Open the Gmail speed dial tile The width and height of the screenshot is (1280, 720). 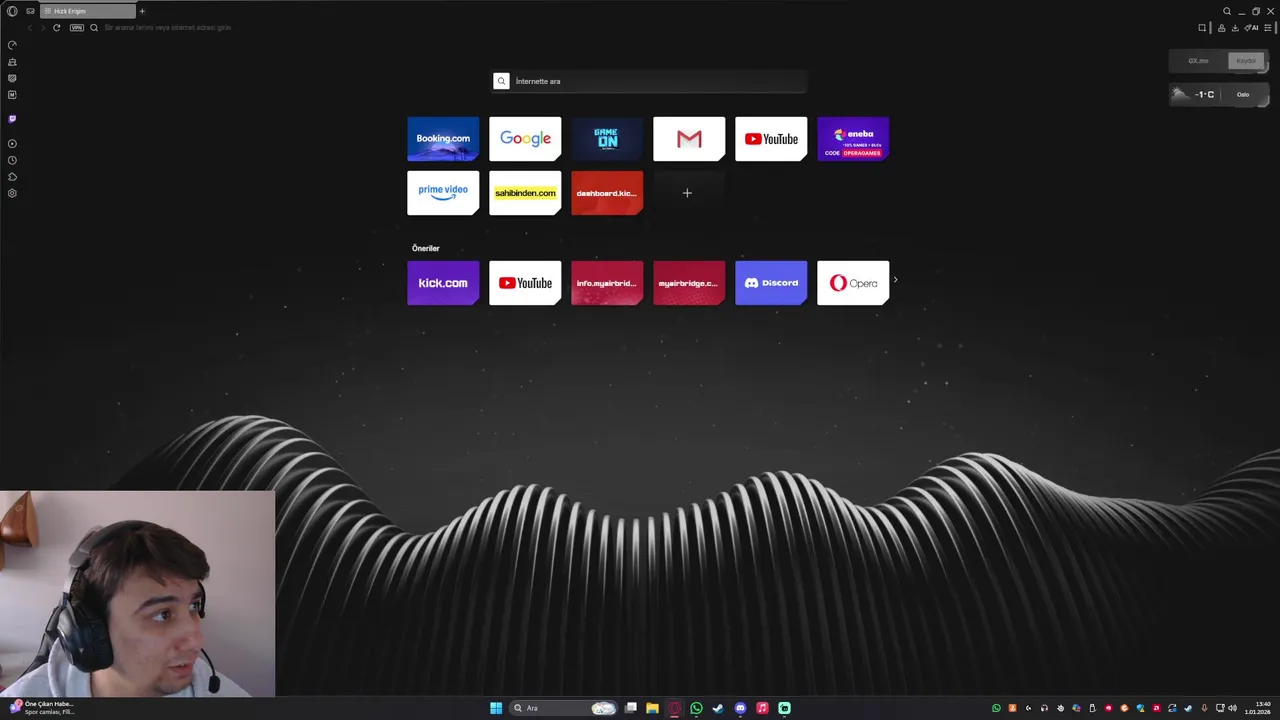pyautogui.click(x=689, y=139)
